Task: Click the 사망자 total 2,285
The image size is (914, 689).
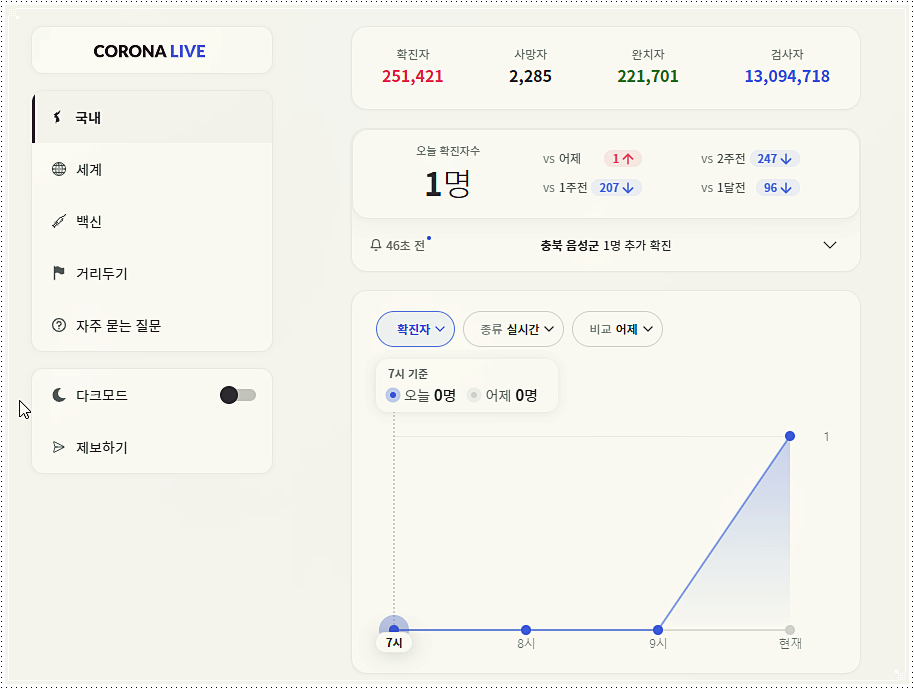Action: pos(530,76)
